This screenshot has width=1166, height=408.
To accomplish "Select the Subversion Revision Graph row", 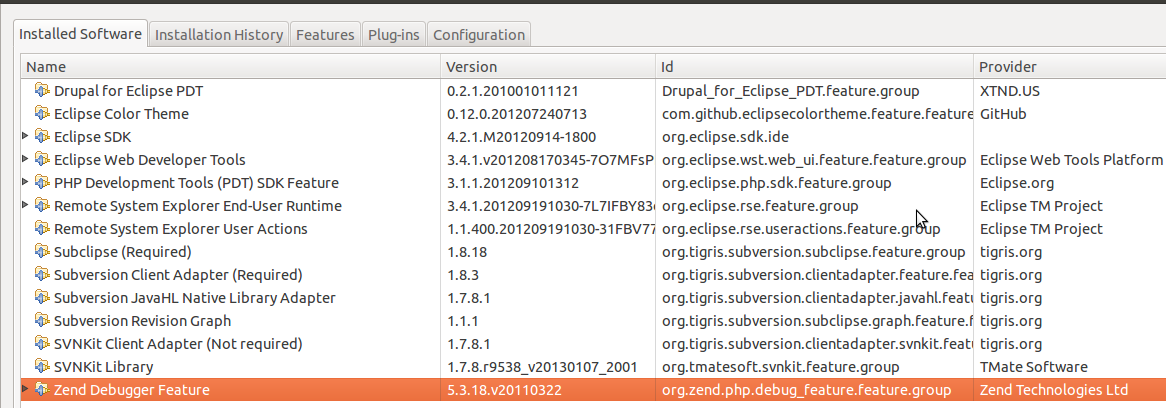I will (x=593, y=321).
